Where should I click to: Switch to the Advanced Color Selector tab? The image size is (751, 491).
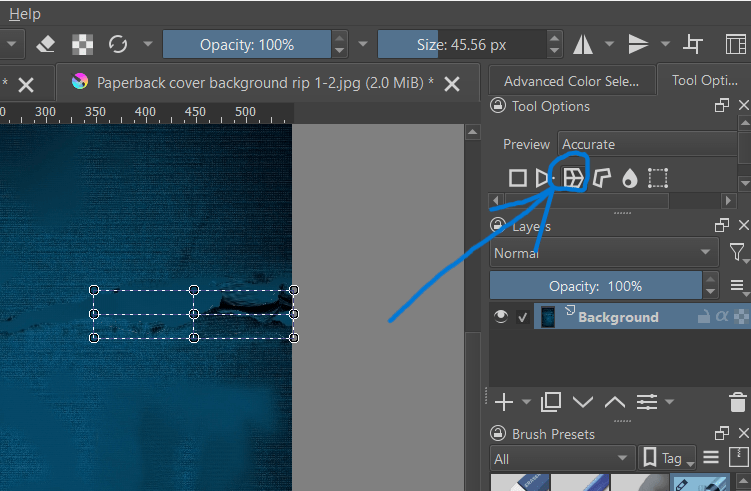click(x=569, y=81)
